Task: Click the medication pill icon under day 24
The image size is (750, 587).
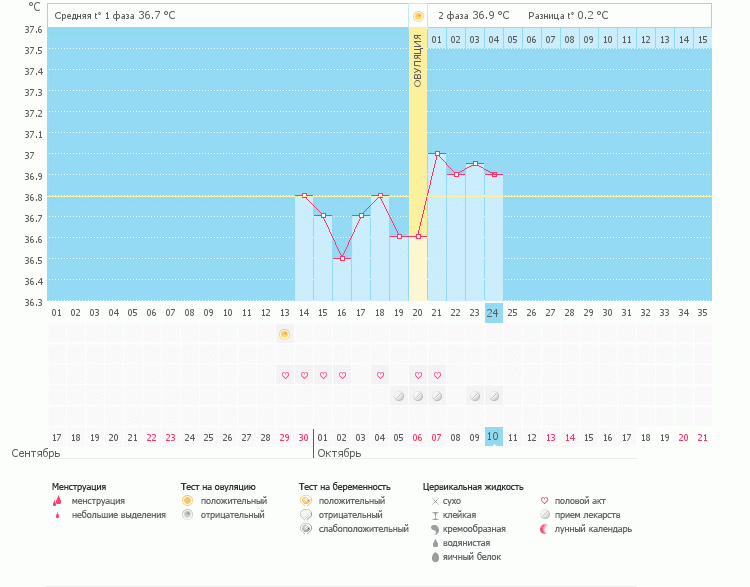Action: [494, 396]
